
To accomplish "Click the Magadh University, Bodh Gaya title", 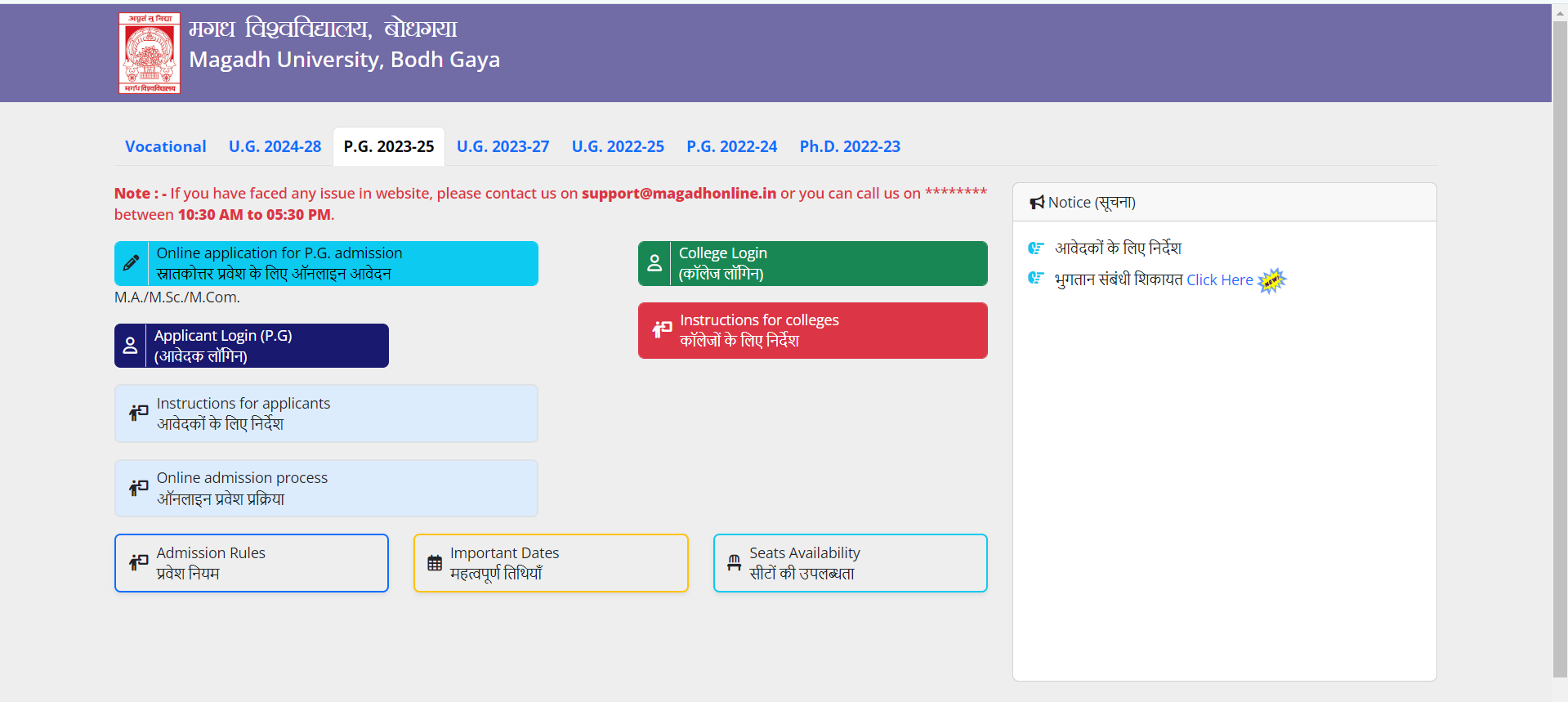I will (345, 60).
